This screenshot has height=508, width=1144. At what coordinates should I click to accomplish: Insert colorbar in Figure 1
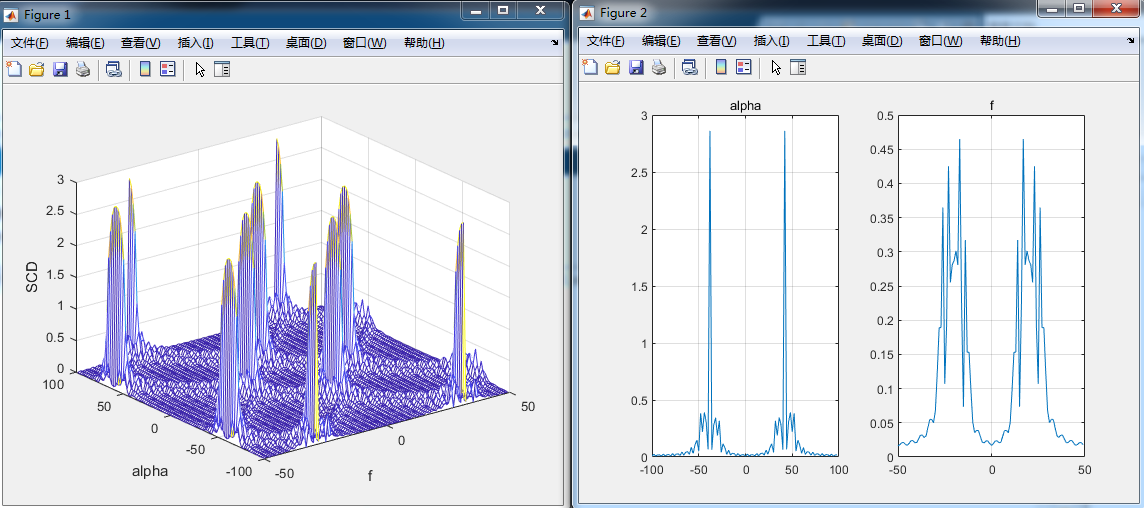(144, 69)
